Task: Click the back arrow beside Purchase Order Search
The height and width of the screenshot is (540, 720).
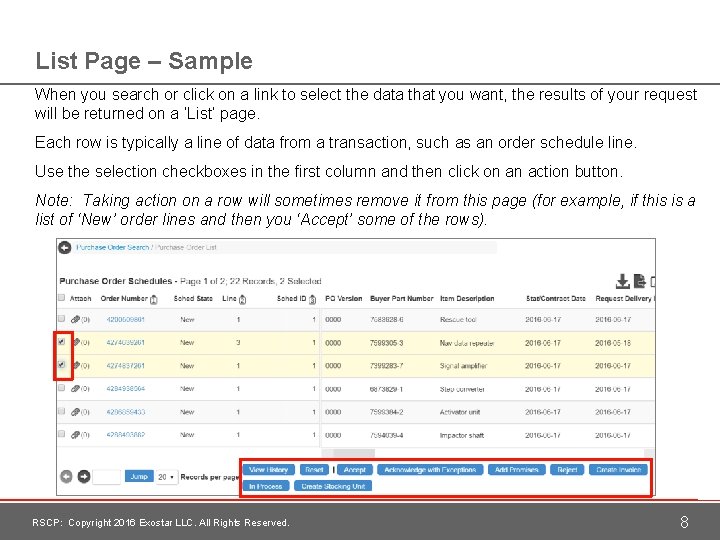Action: coord(65,248)
